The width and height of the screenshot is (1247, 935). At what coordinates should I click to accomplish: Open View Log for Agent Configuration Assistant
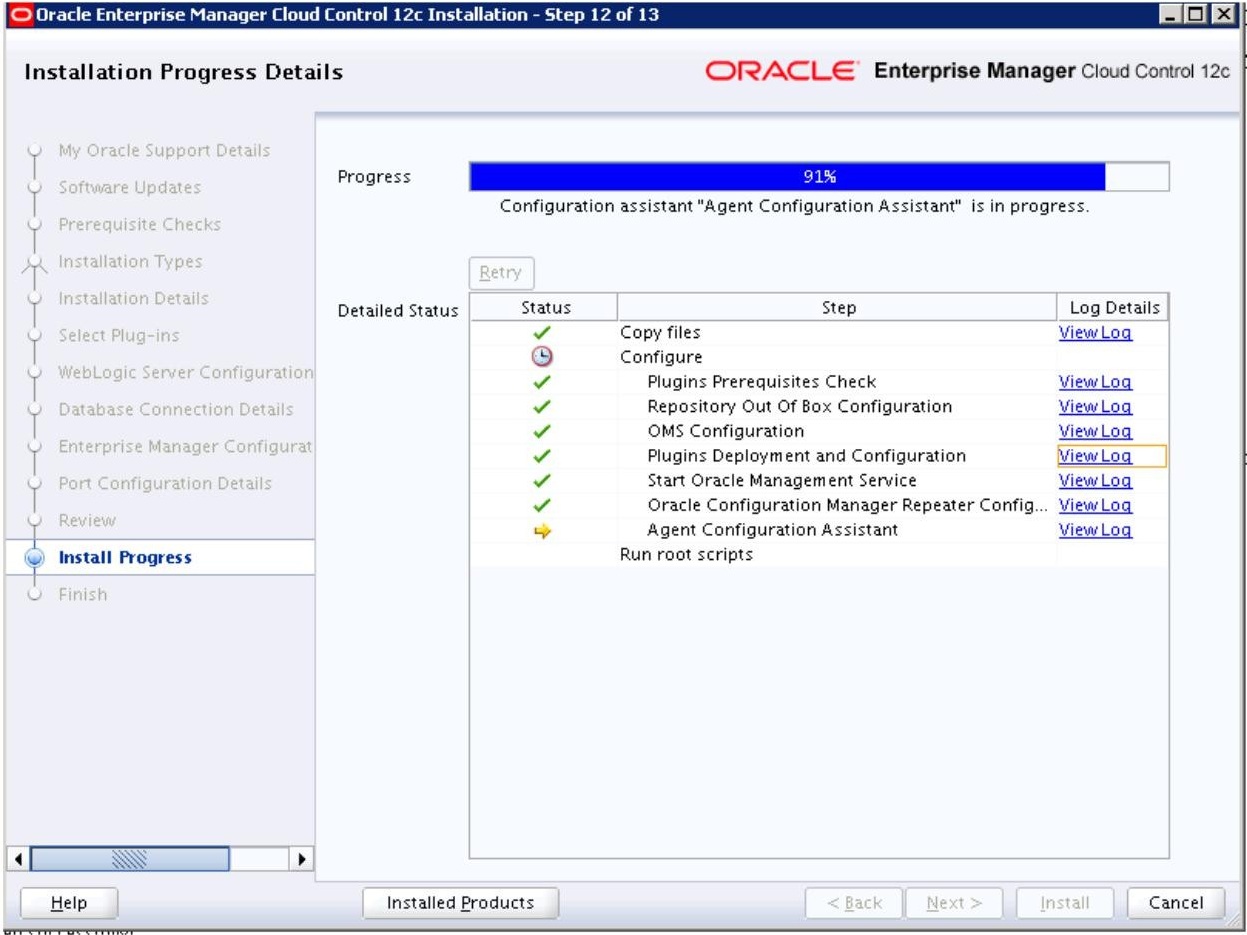pyautogui.click(x=1095, y=531)
